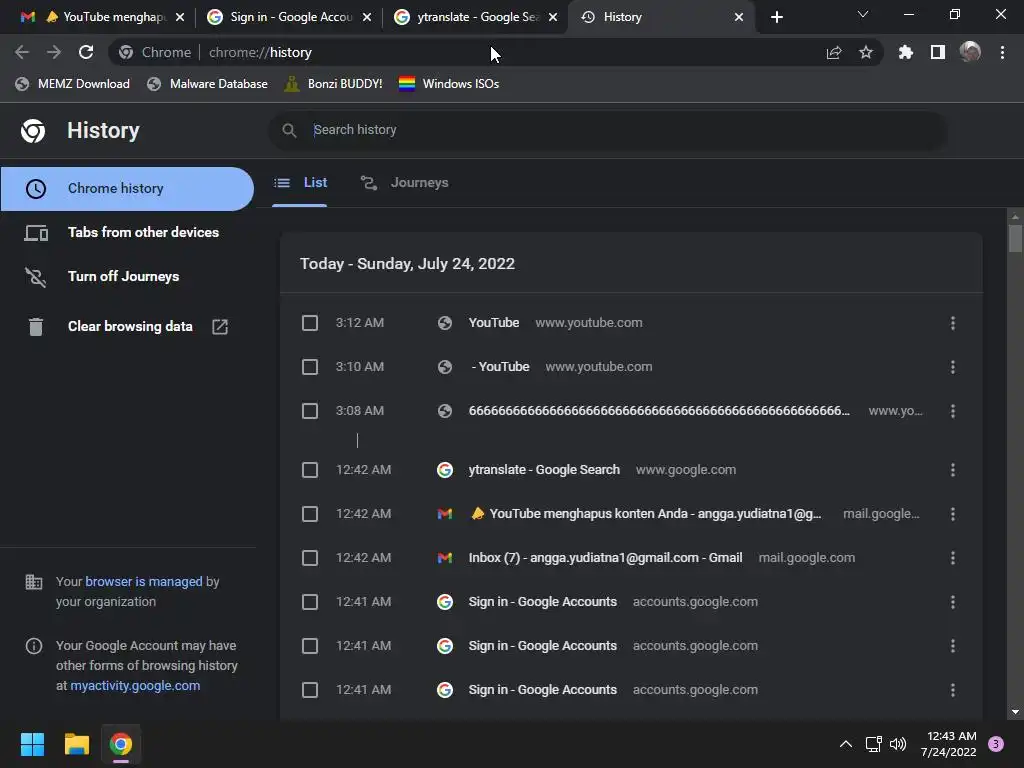Open the ytranslate - Google Search link

tap(544, 470)
